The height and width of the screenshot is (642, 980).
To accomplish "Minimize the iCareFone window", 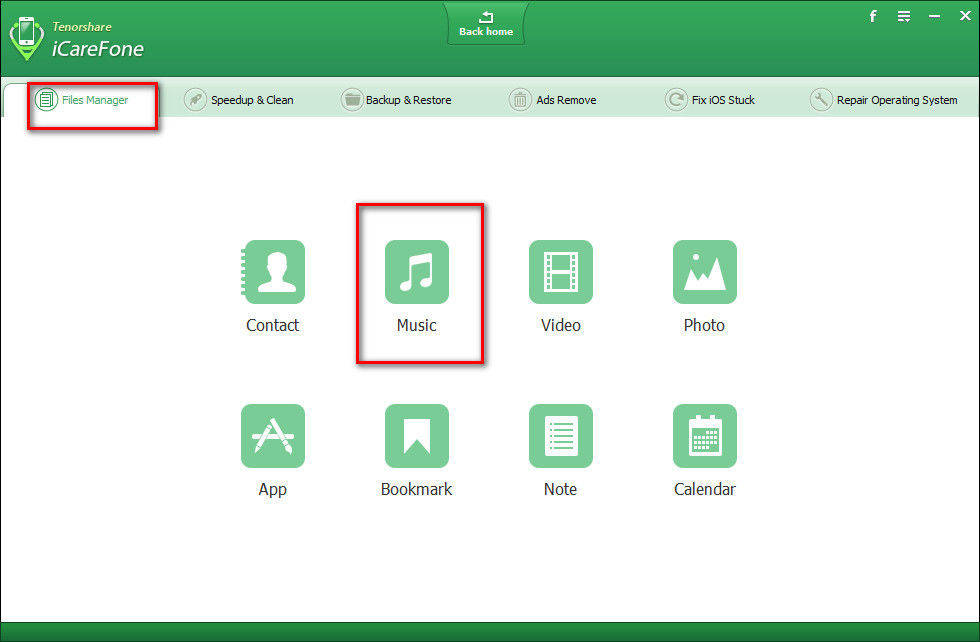I will (x=934, y=16).
